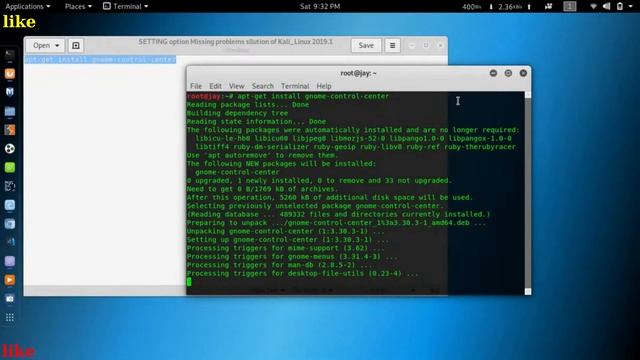Open the Places menu dropdown
Image resolution: width=640 pixels, height=360 pixels.
(78, 6)
